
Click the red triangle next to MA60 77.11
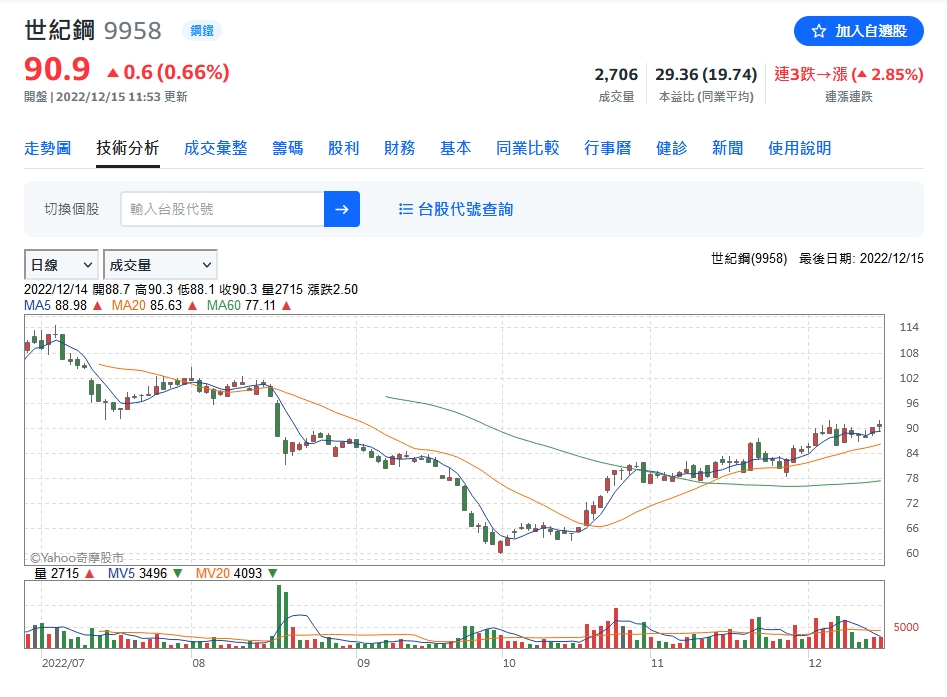287,306
